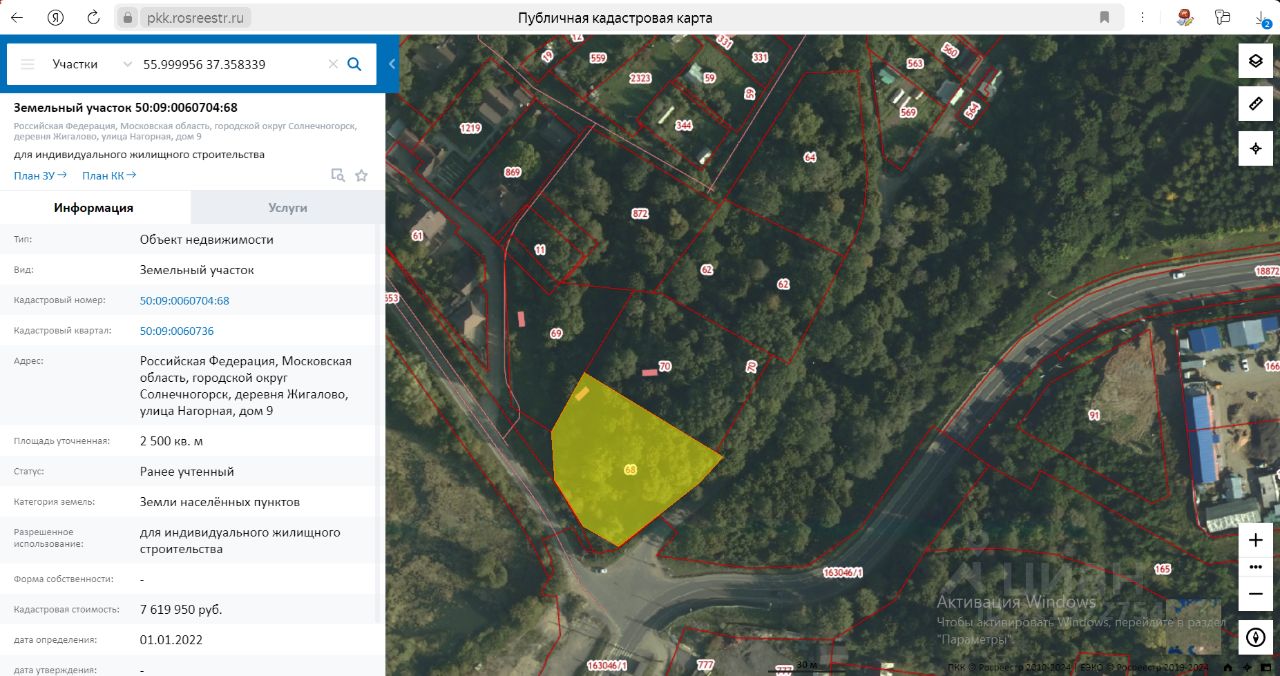Click the pkk.rosreestr.ru address bar
This screenshot has height=676, width=1280.
(198, 18)
